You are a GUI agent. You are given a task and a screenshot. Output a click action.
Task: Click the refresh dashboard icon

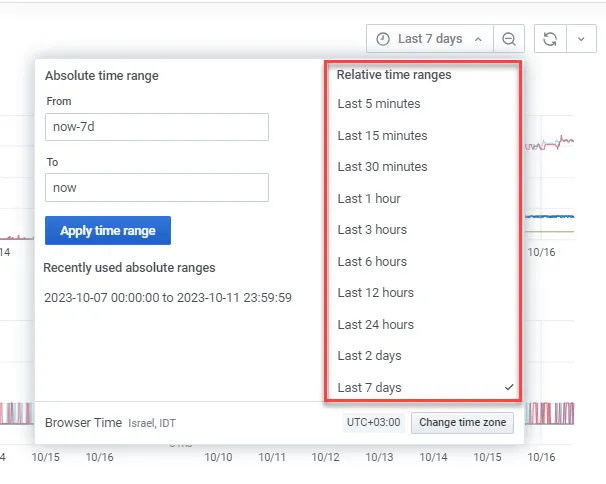[550, 39]
